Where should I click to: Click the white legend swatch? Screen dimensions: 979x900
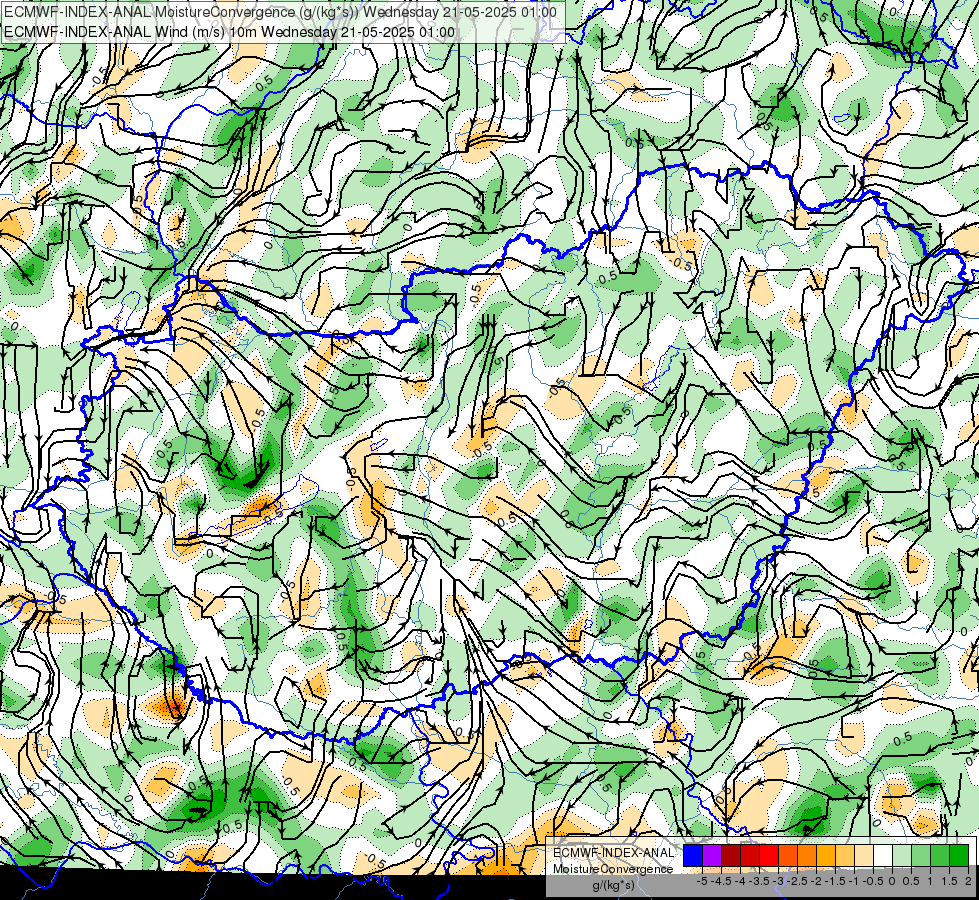point(883,856)
